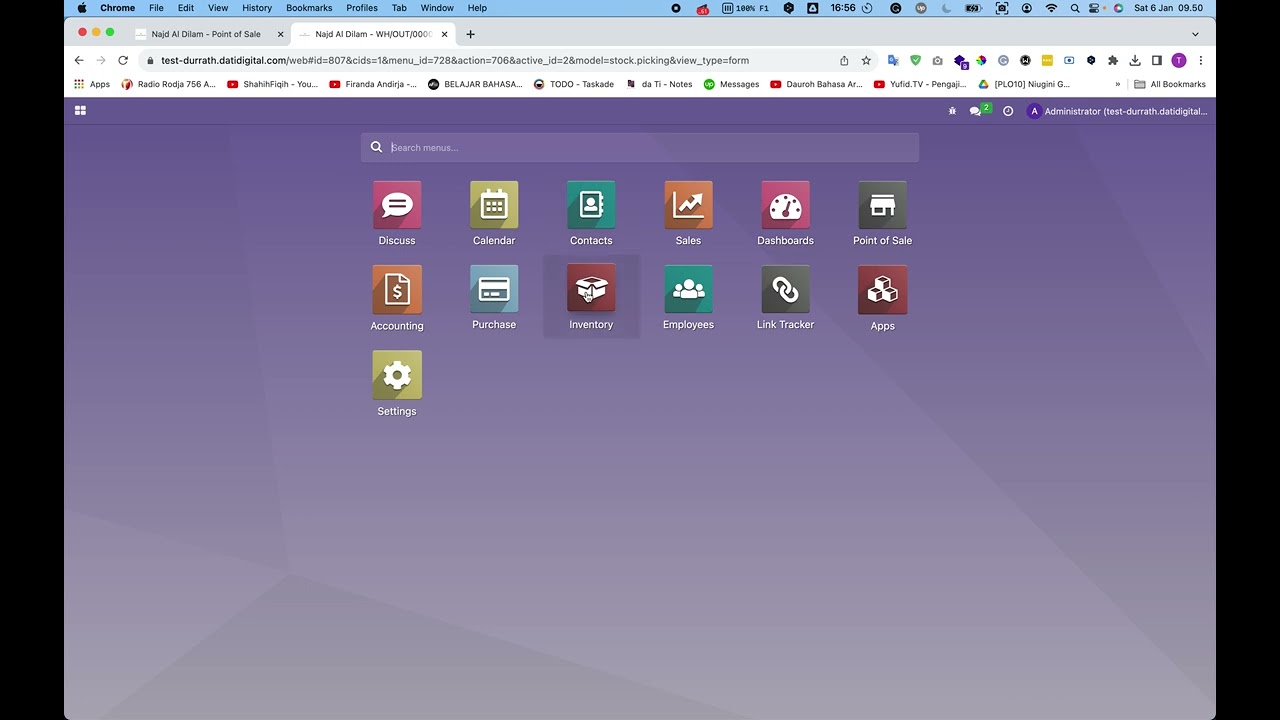Click the Odoo home grid menu icon
This screenshot has width=1280, height=720.
click(80, 111)
